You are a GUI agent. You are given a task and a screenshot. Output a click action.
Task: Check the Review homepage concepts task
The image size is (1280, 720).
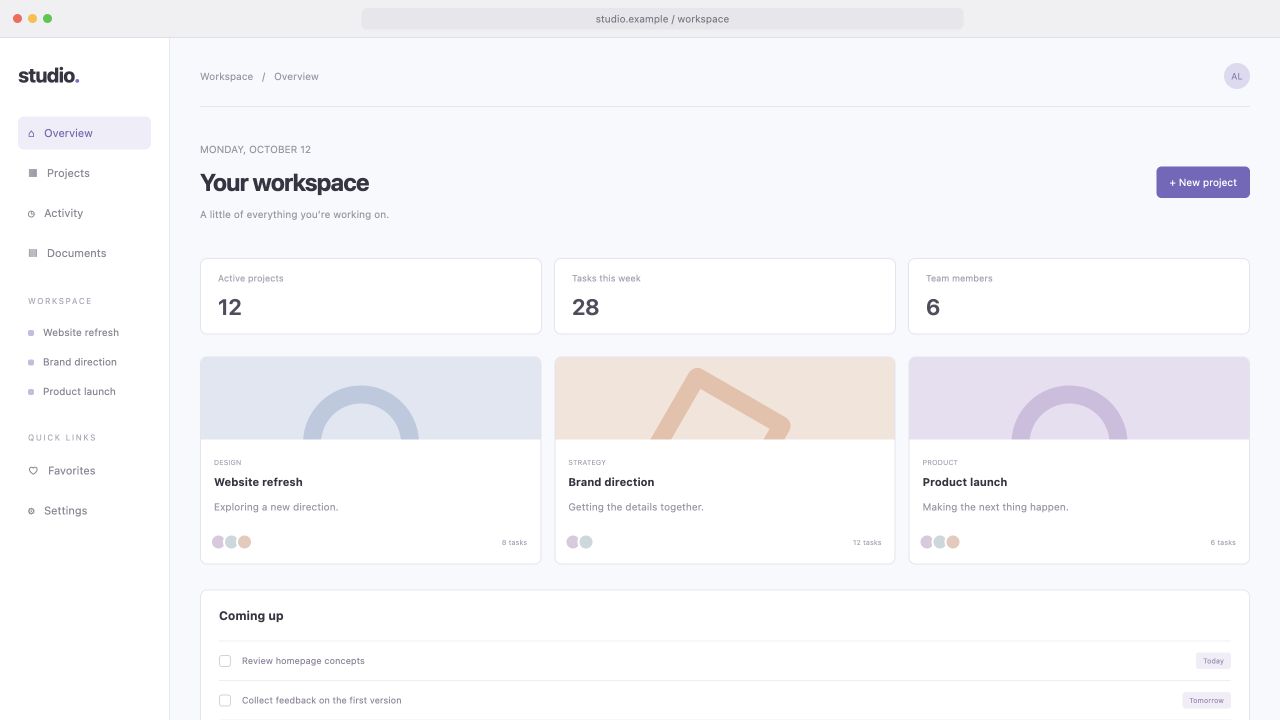pos(225,661)
